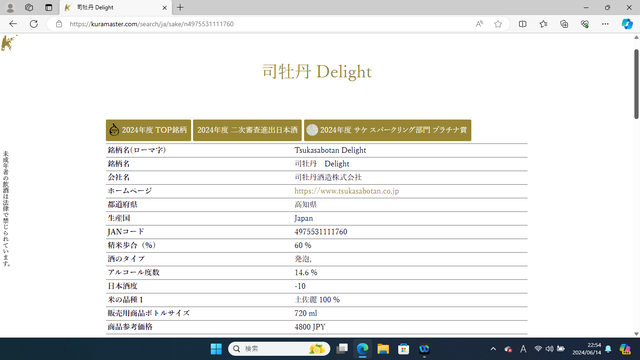Open the network and volume quick settings
The width and height of the screenshot is (640, 360).
549,349
